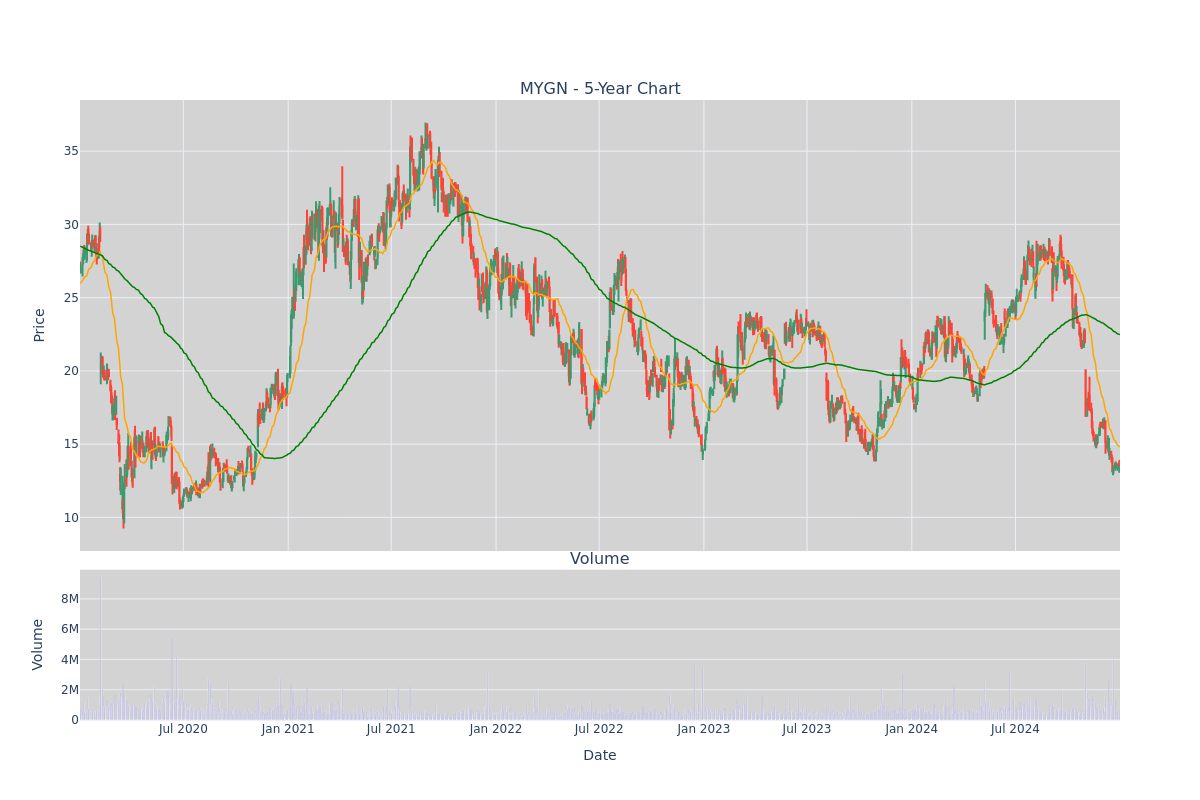Click the 'Jul 2023' date tick
The image size is (1200, 800).
pos(807,729)
